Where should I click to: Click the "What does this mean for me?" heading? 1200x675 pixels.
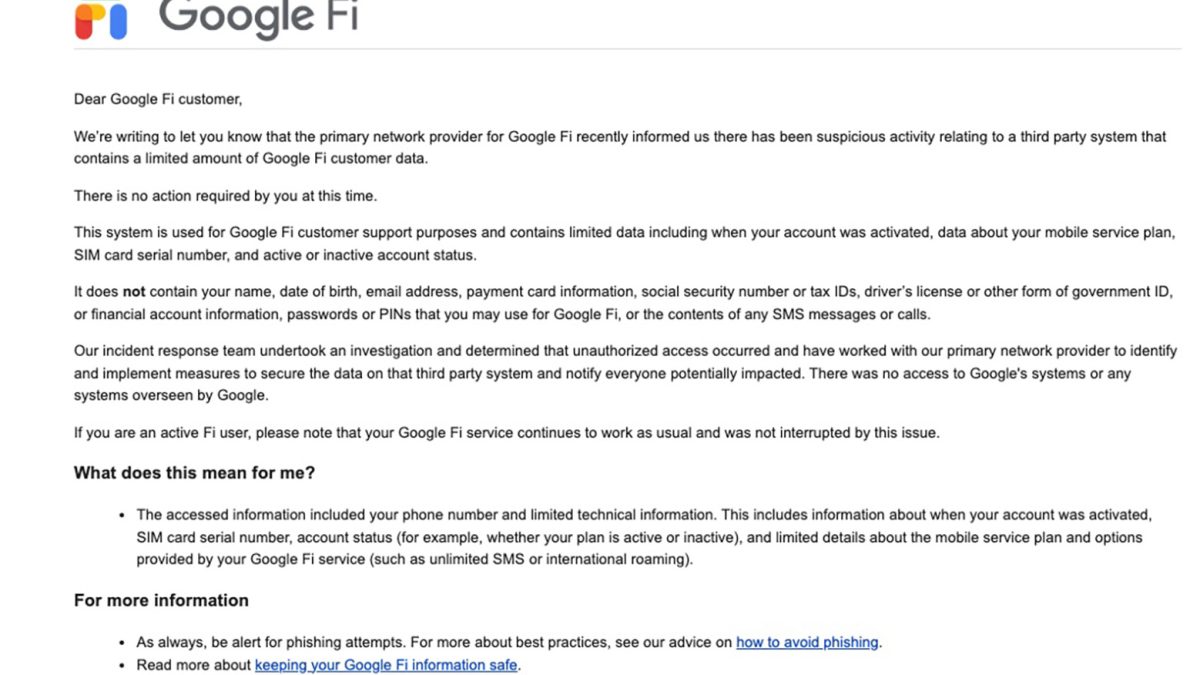[x=194, y=473]
